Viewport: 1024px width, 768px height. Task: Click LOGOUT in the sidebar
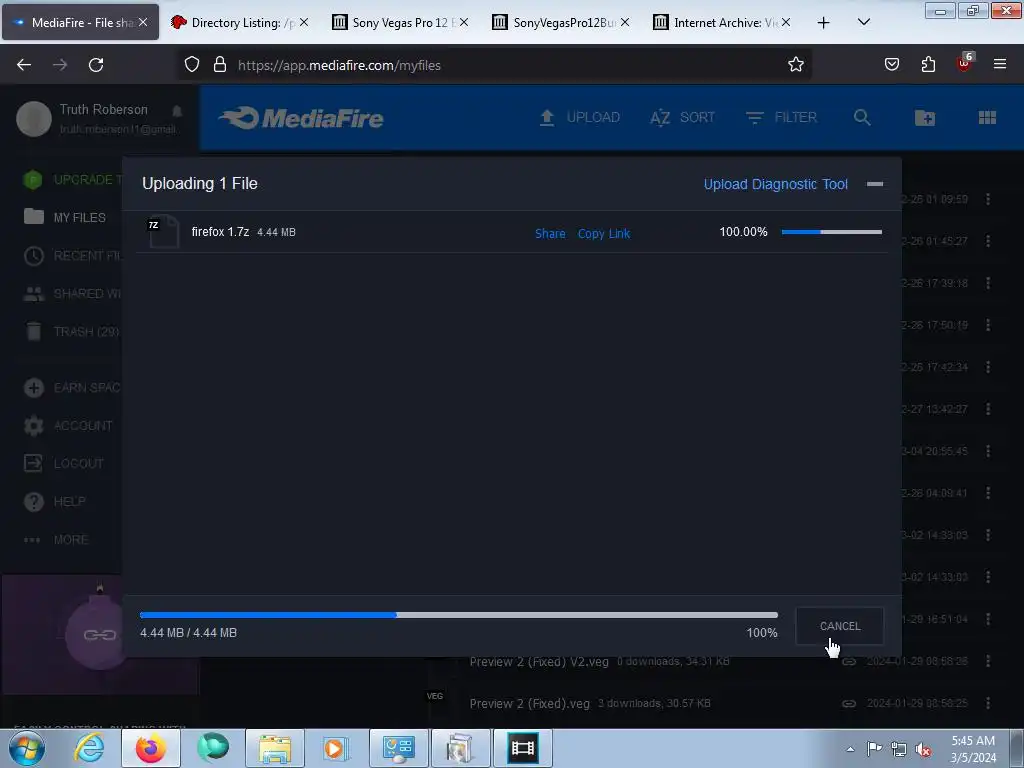click(63, 464)
